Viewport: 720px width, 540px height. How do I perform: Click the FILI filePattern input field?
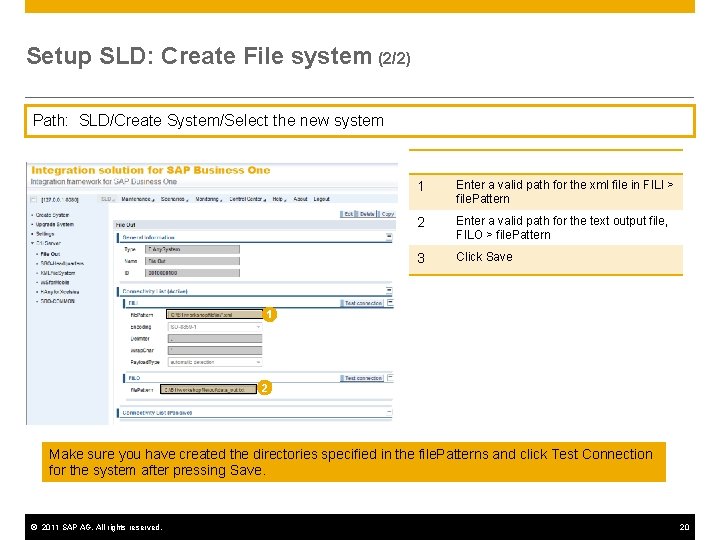pyautogui.click(x=214, y=315)
